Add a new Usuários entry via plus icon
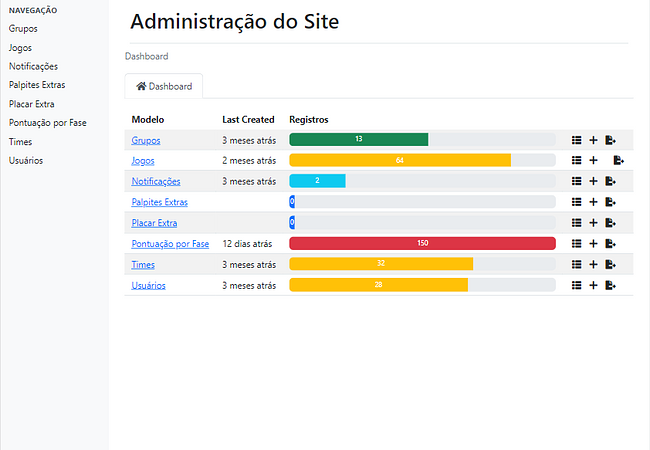 click(593, 285)
